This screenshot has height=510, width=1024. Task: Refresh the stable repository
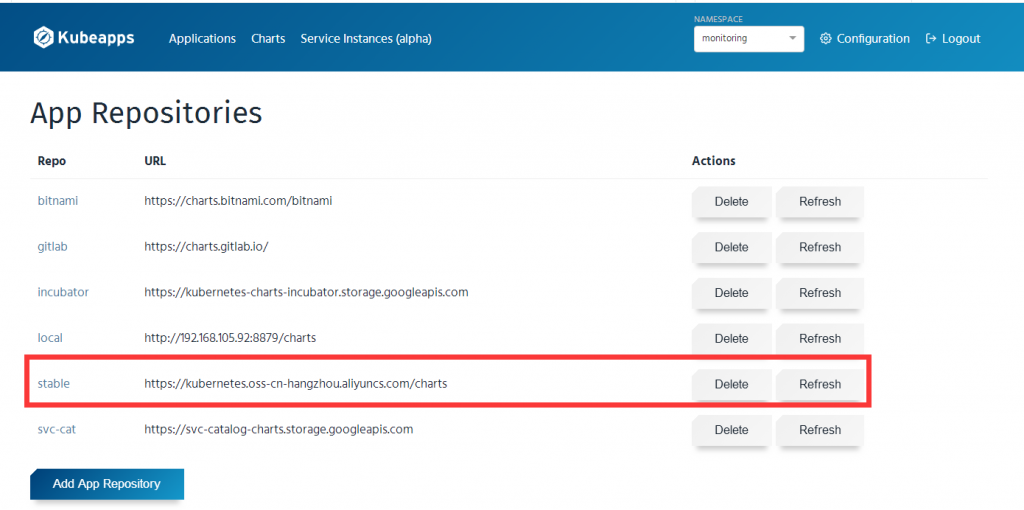820,385
